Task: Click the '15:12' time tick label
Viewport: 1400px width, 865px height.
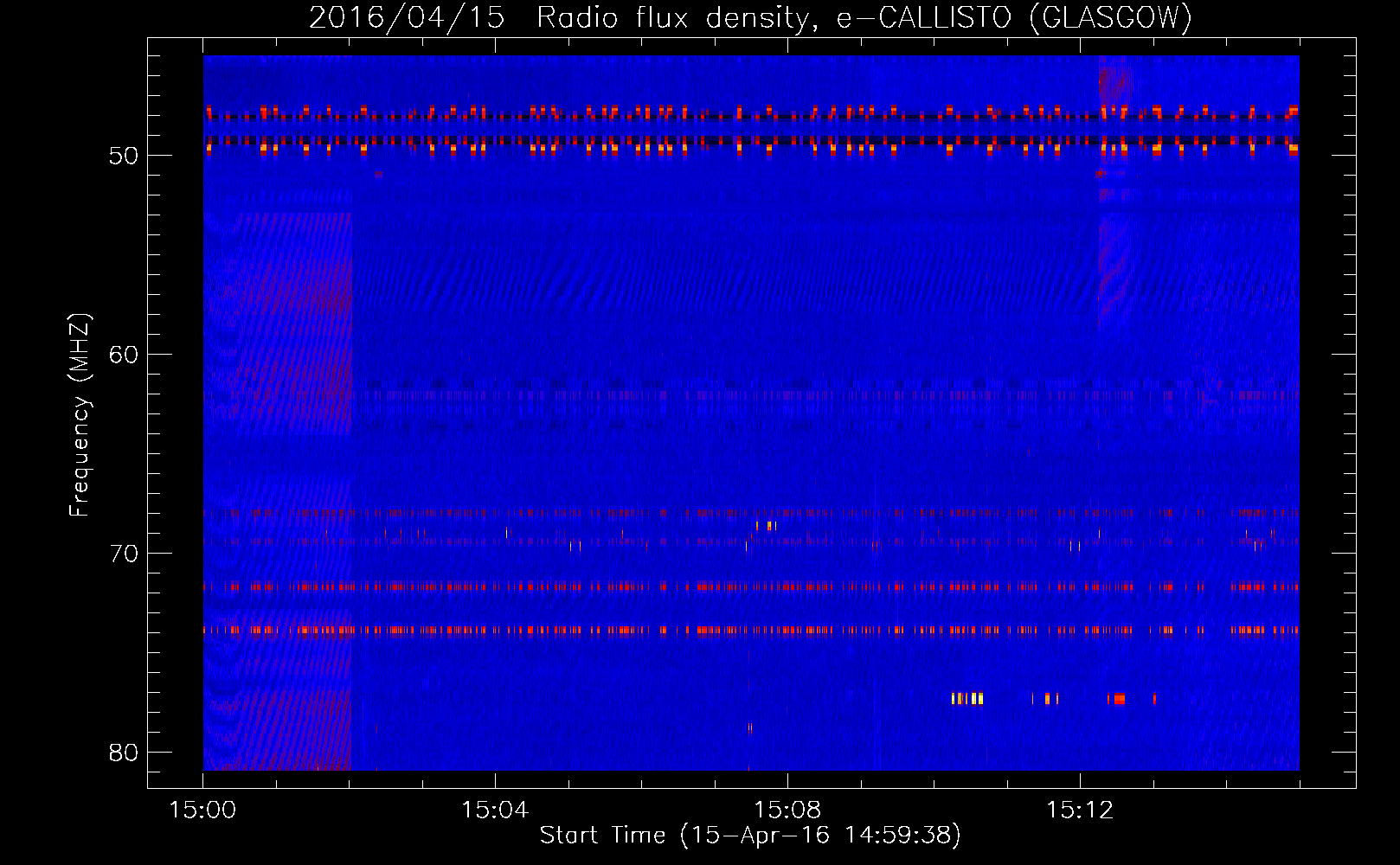Action: click(x=1080, y=811)
